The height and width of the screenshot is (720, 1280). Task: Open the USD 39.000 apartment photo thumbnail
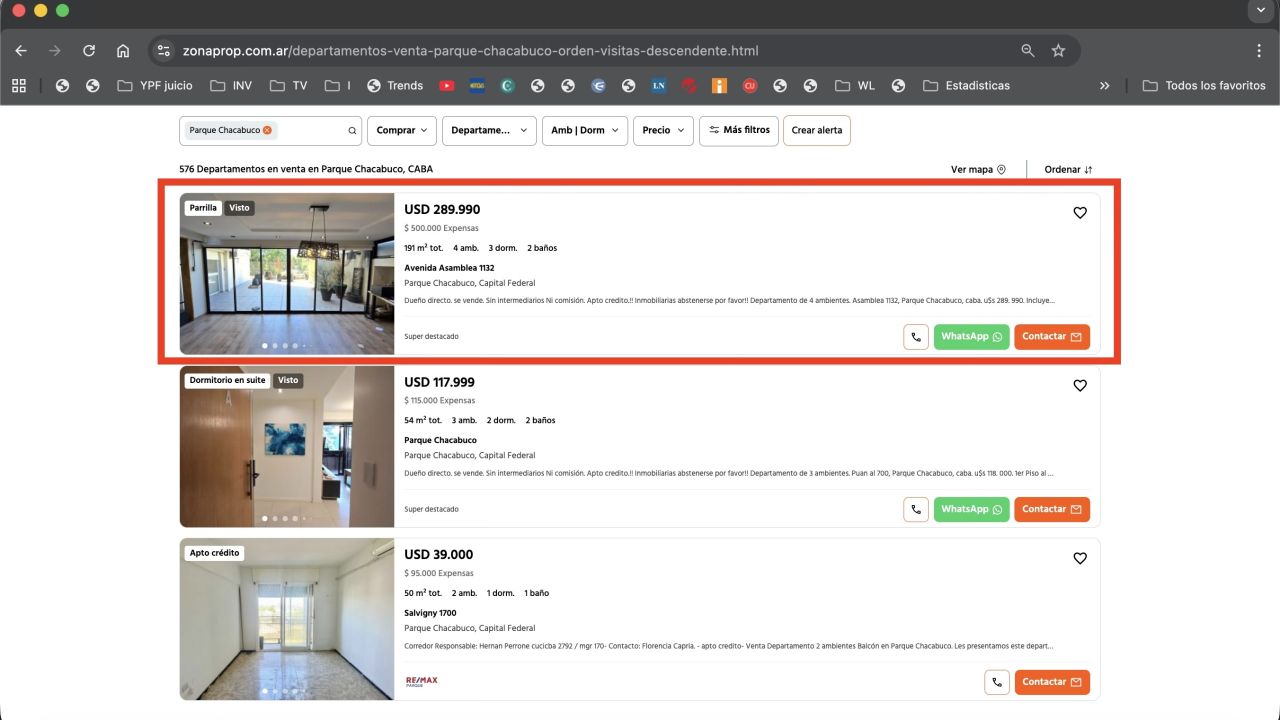pos(287,618)
